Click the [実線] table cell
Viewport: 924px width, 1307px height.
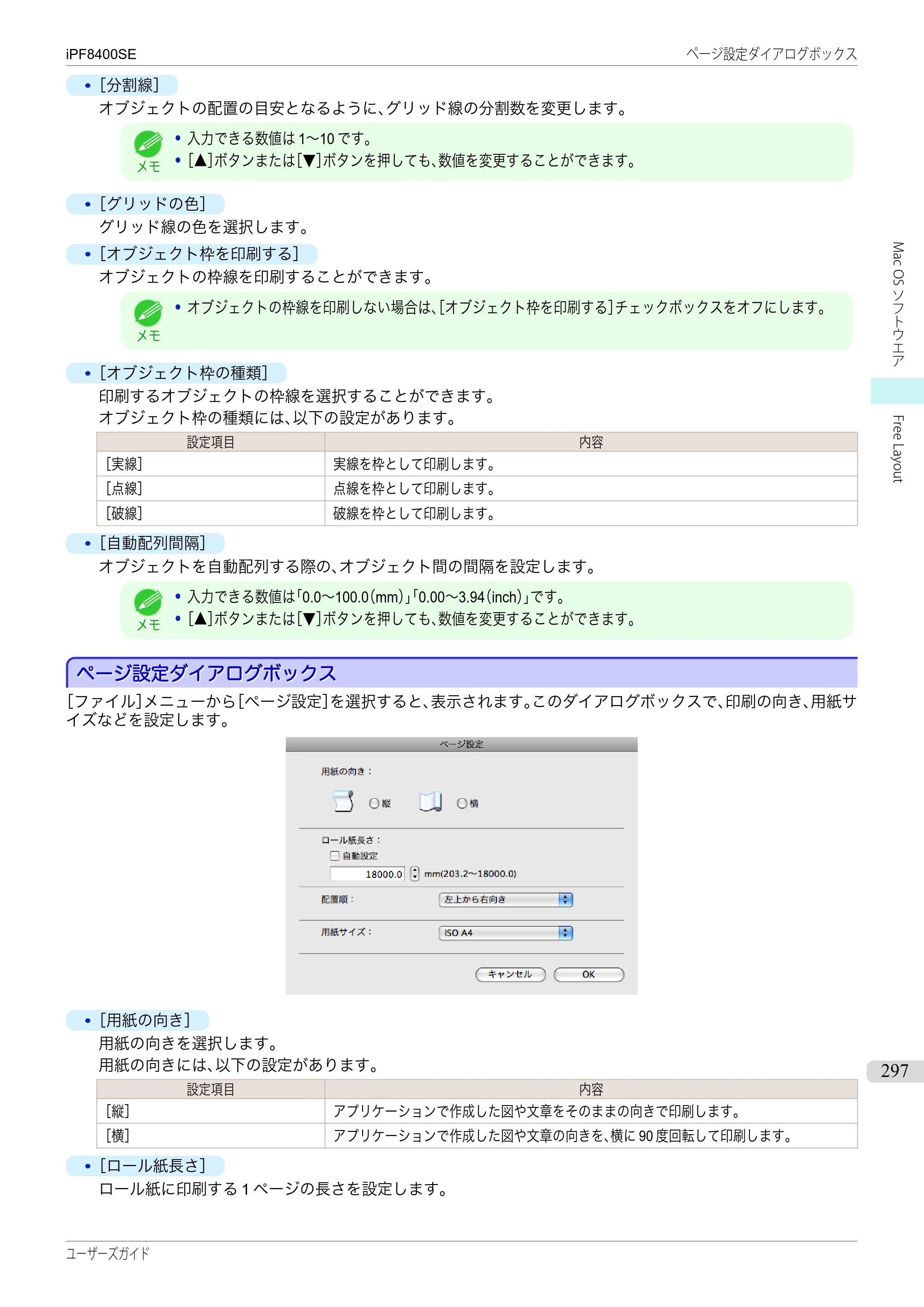tap(211, 464)
